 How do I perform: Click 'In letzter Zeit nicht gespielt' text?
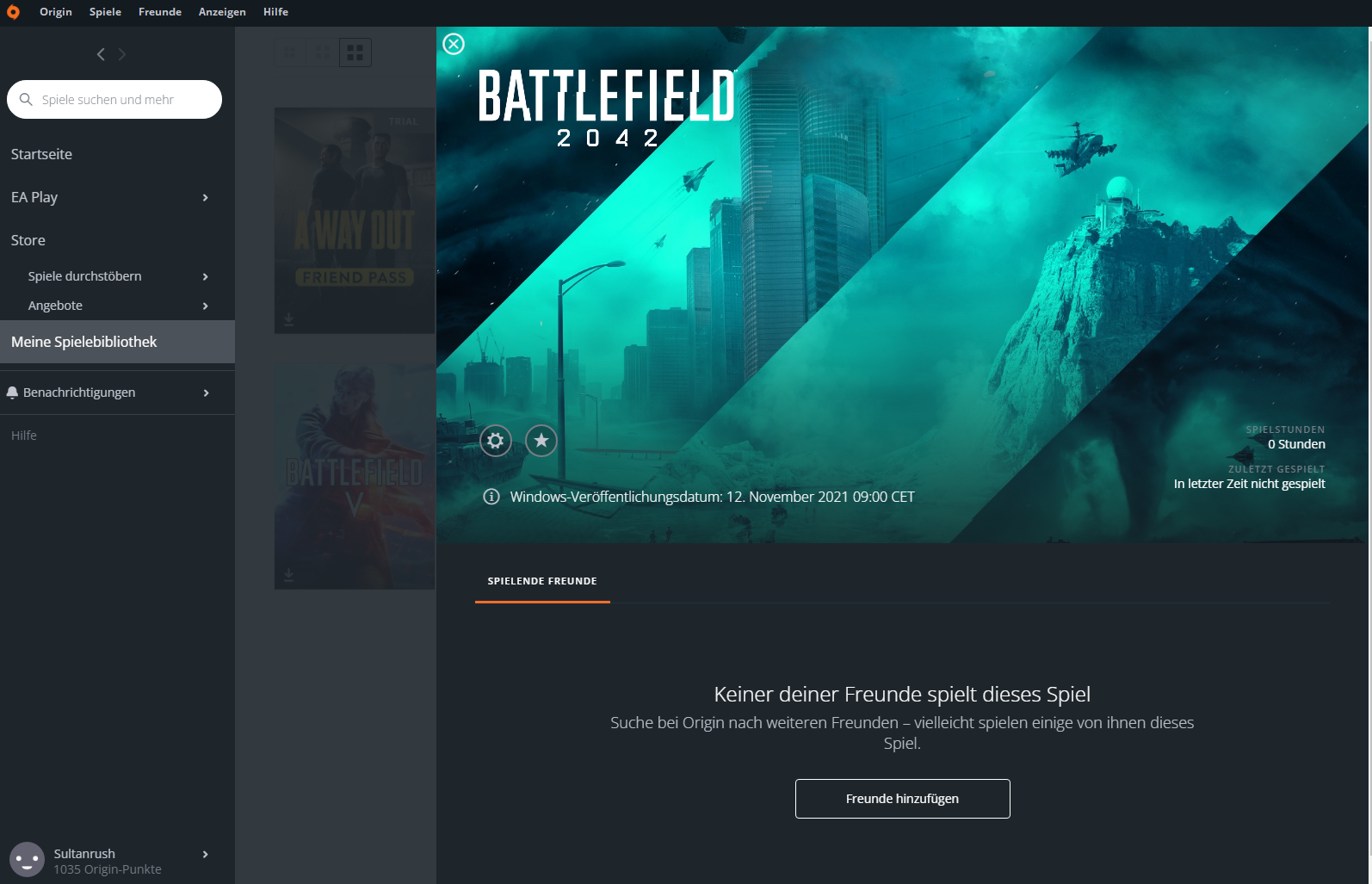(x=1250, y=484)
